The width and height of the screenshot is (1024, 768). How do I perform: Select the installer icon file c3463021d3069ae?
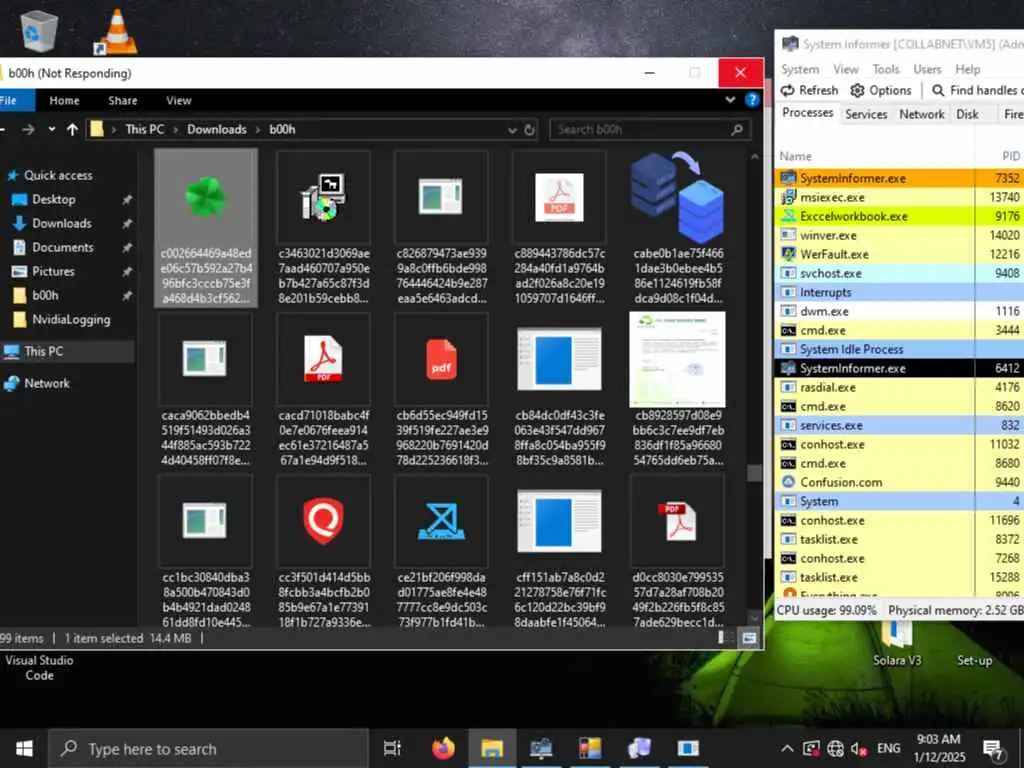[324, 227]
